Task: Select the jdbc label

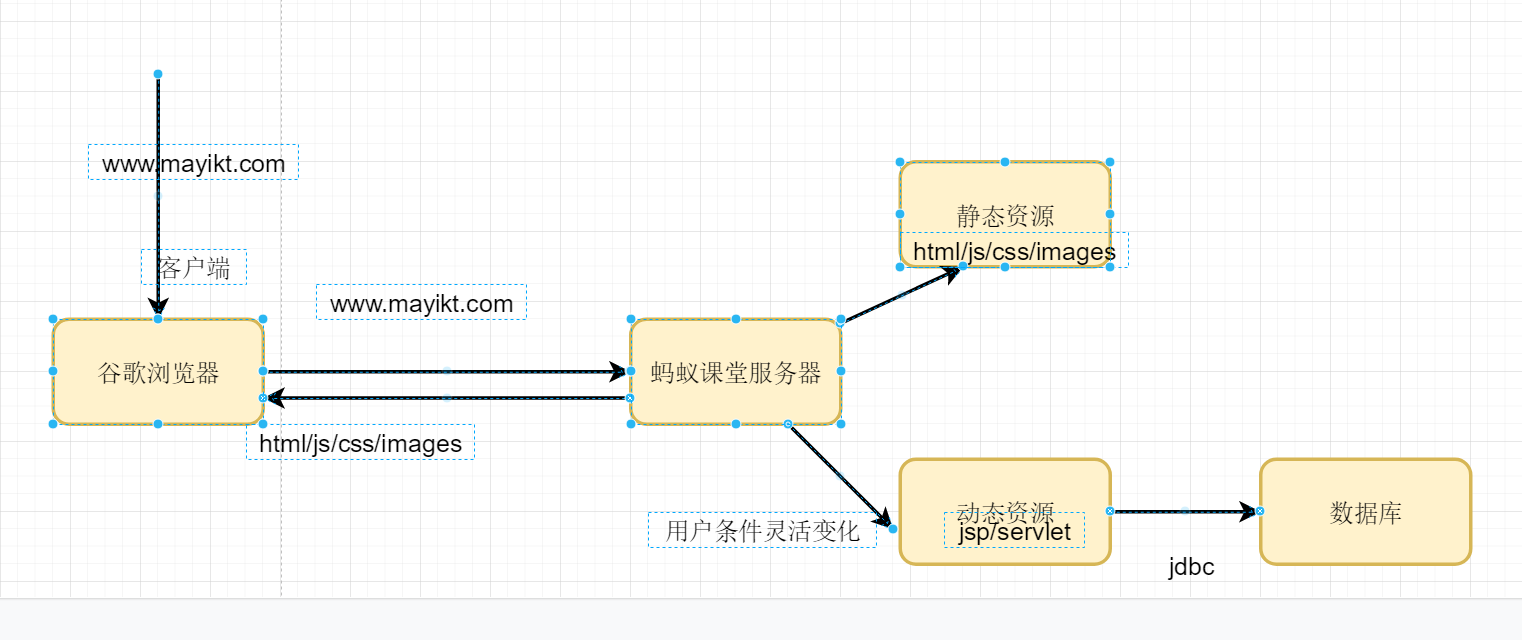Action: point(1191,567)
